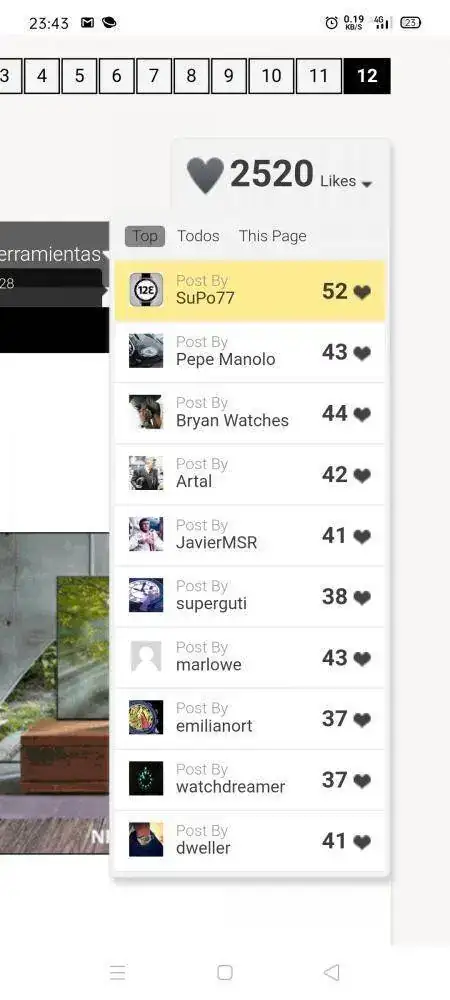The width and height of the screenshot is (450, 1000).
Task: Switch to the Todos tab
Action: click(198, 236)
